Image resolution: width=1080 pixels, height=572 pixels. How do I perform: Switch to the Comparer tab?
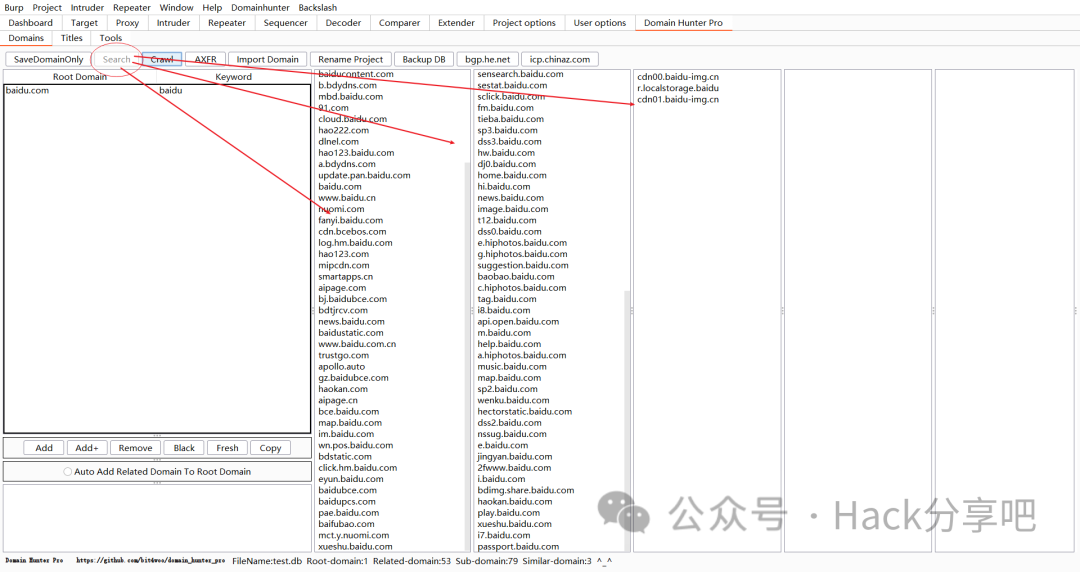[x=399, y=23]
